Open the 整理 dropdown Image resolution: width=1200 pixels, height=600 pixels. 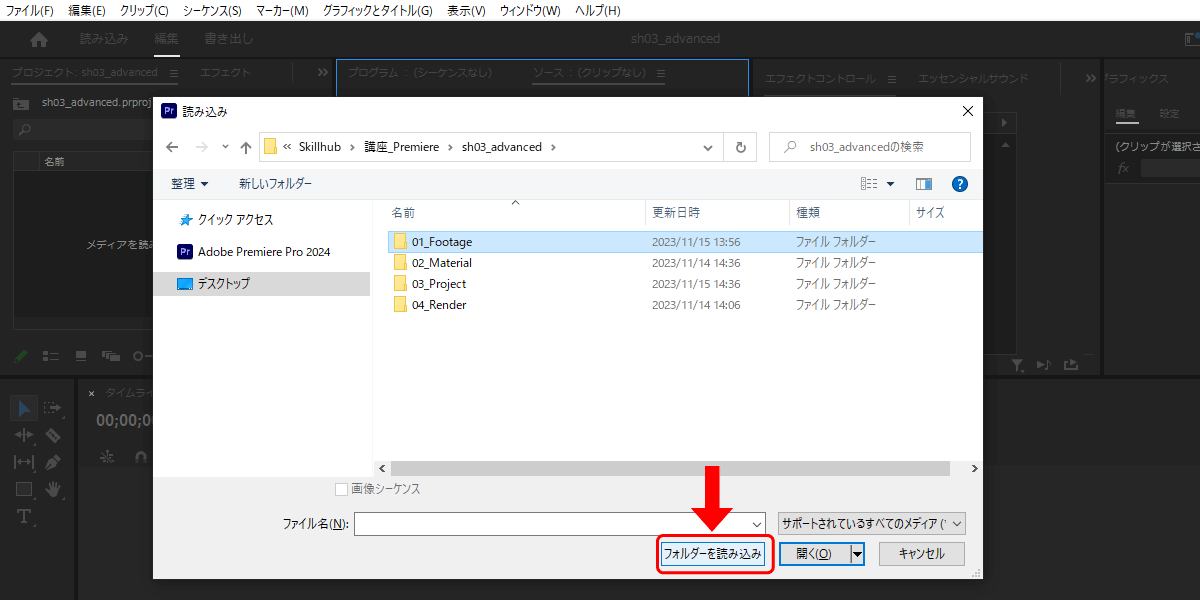pyautogui.click(x=190, y=184)
